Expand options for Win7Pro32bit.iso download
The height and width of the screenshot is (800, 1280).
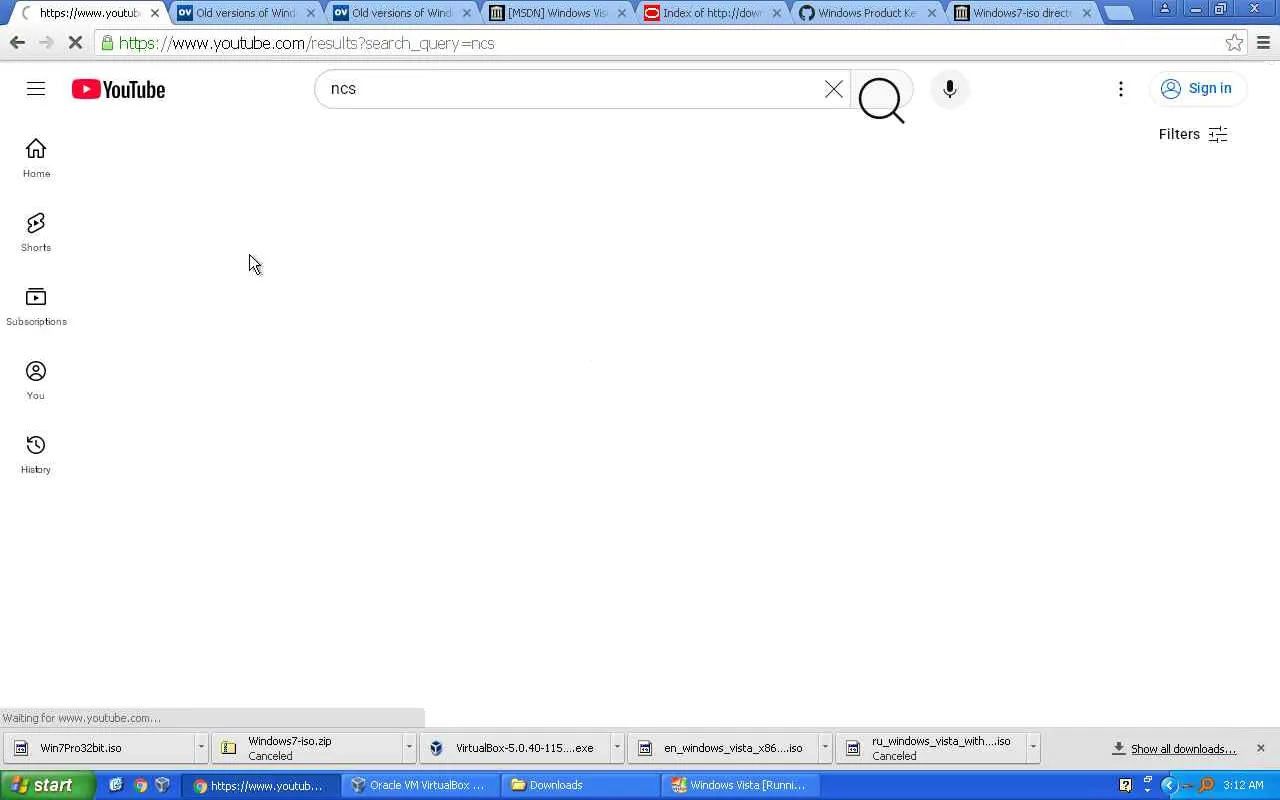pos(201,748)
